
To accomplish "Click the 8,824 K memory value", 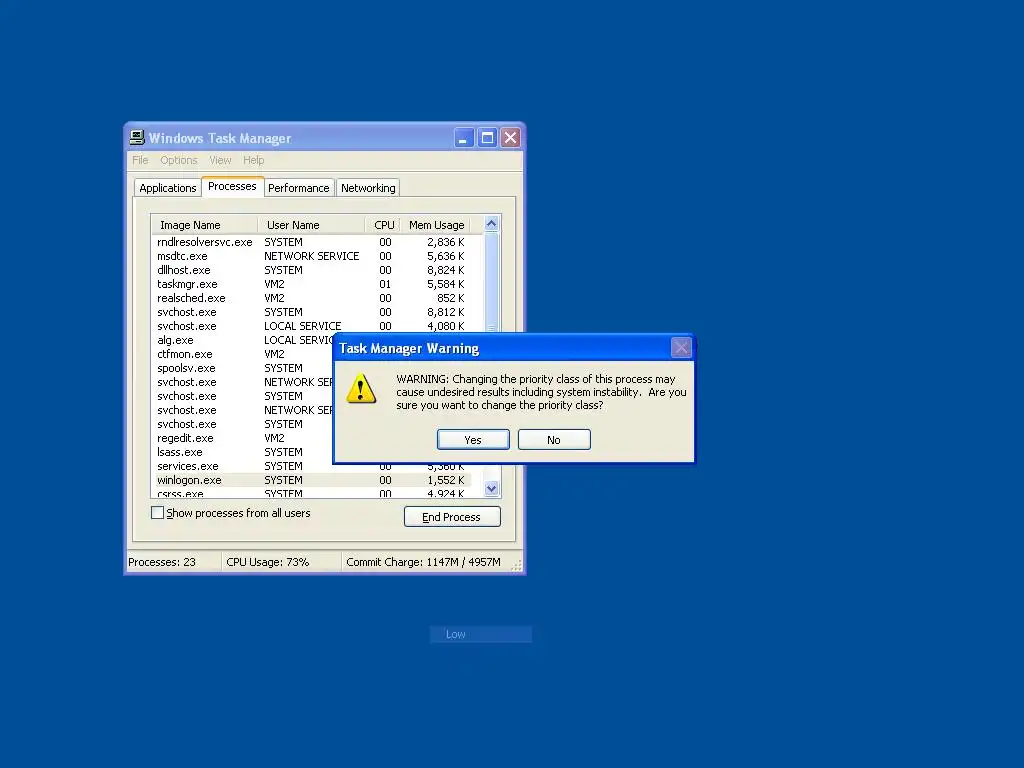I will 445,270.
